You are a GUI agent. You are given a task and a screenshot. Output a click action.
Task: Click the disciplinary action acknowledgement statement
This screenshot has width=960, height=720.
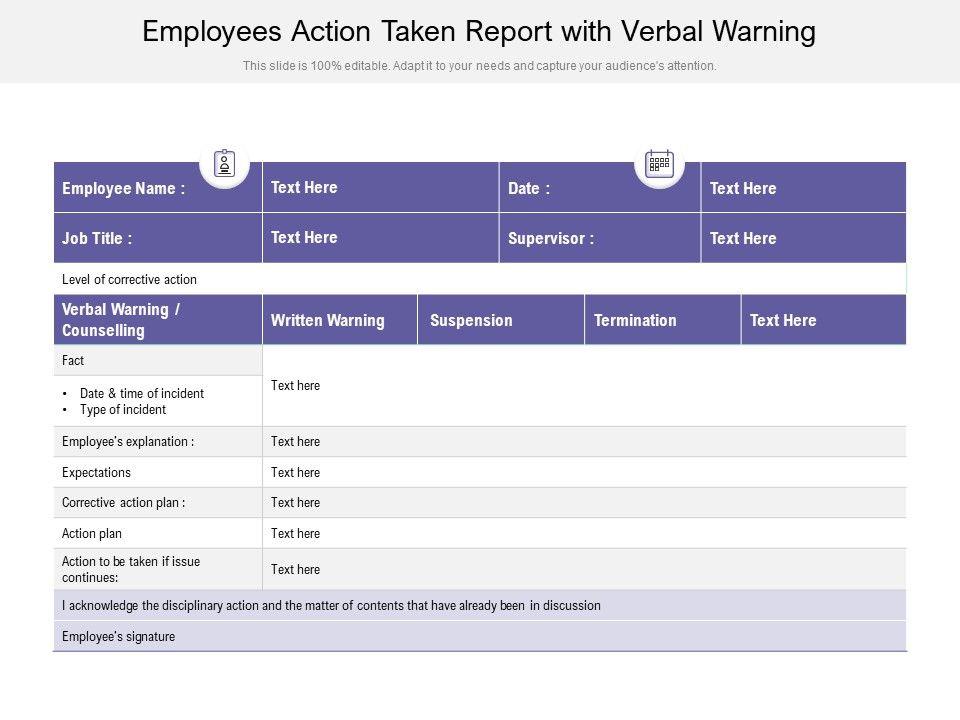(x=331, y=606)
